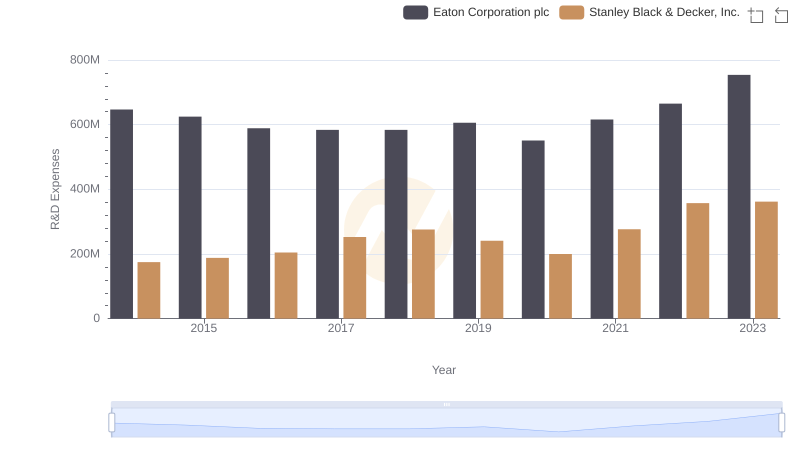Select the Eaton bar for 2020

pos(533,229)
